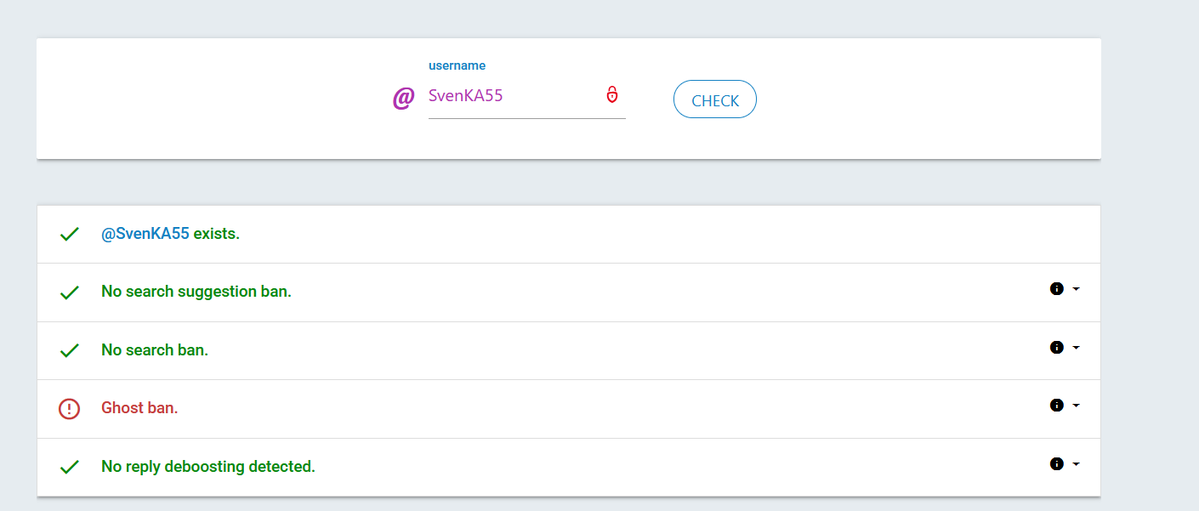Viewport: 1199px width, 511px height.
Task: Click info icon for search suggestion ban
Action: (1057, 288)
